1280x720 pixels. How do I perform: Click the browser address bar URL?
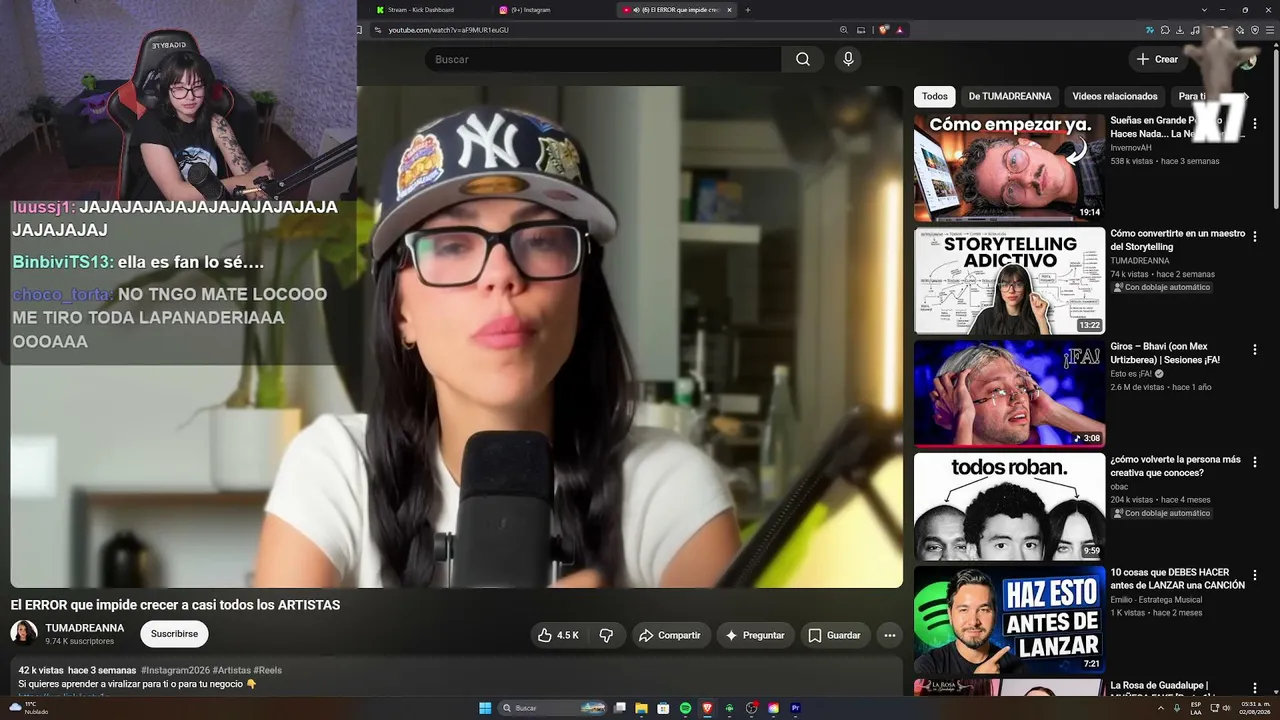coord(448,30)
